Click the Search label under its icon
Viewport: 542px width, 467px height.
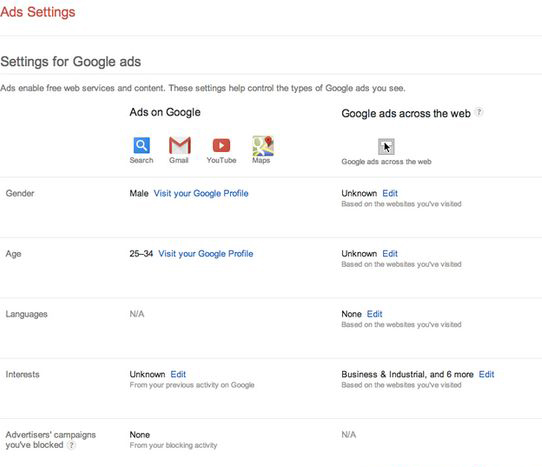(141, 160)
